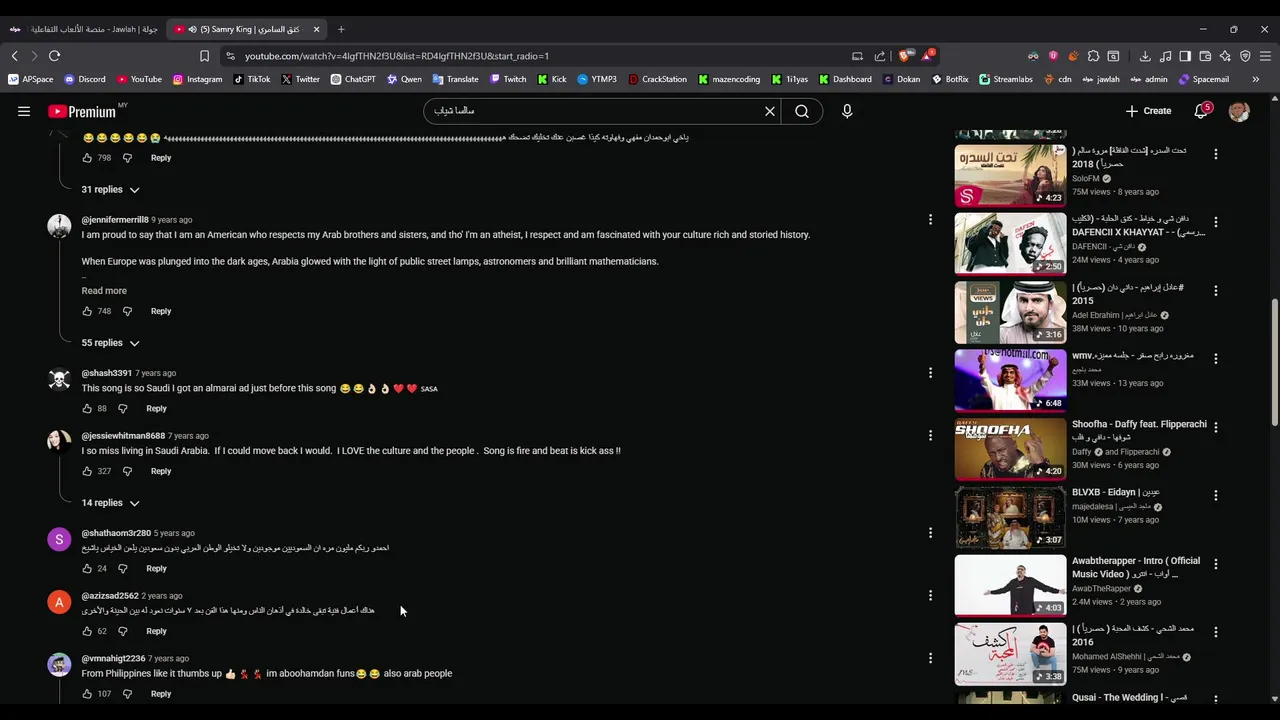1280x720 pixels.
Task: Open Brave Rewards triangle icon
Action: [x=927, y=55]
